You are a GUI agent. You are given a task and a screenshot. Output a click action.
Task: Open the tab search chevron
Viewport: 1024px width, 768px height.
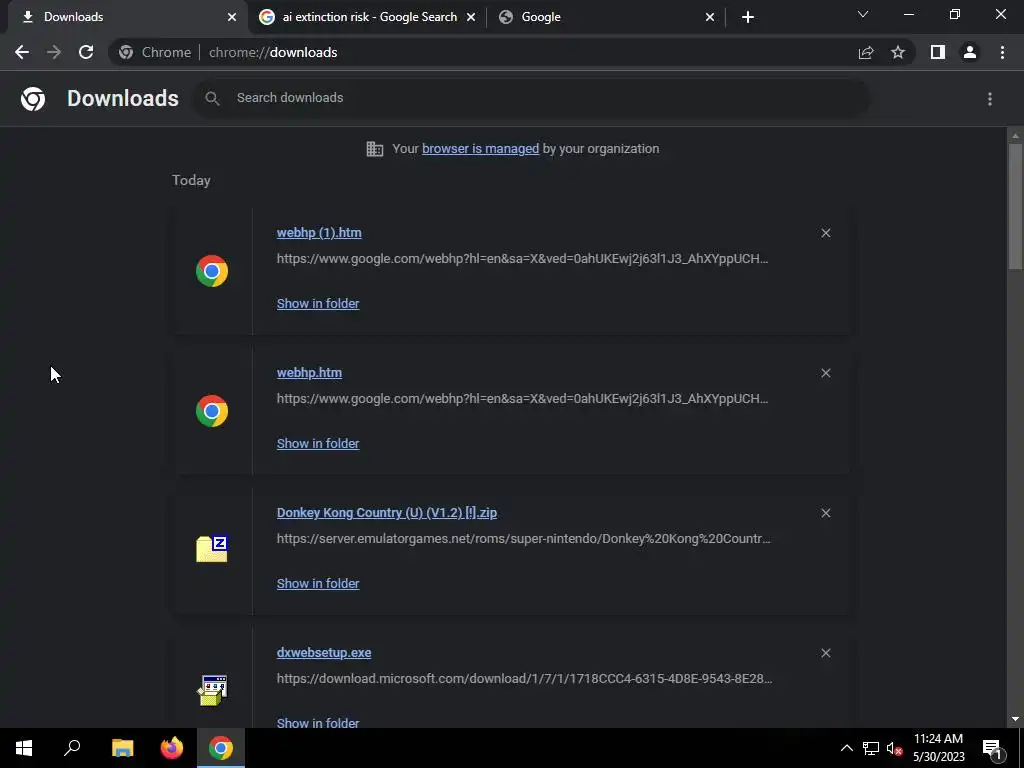click(x=863, y=14)
